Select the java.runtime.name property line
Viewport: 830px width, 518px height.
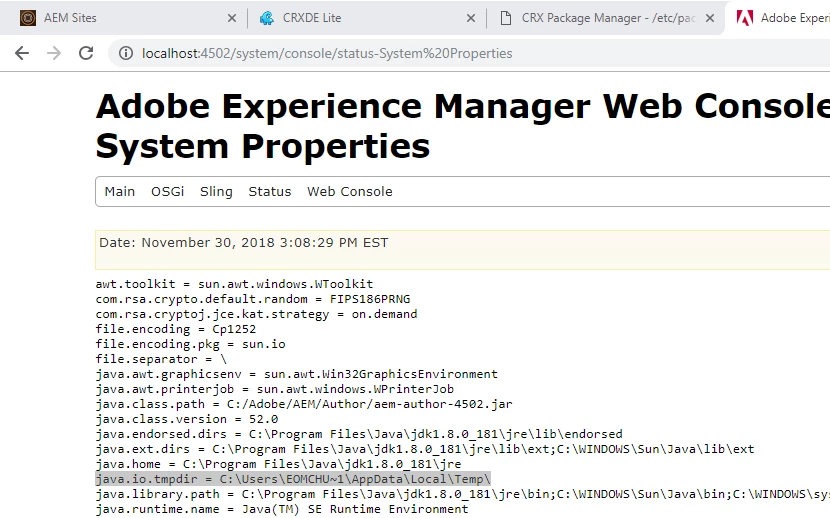(x=282, y=509)
